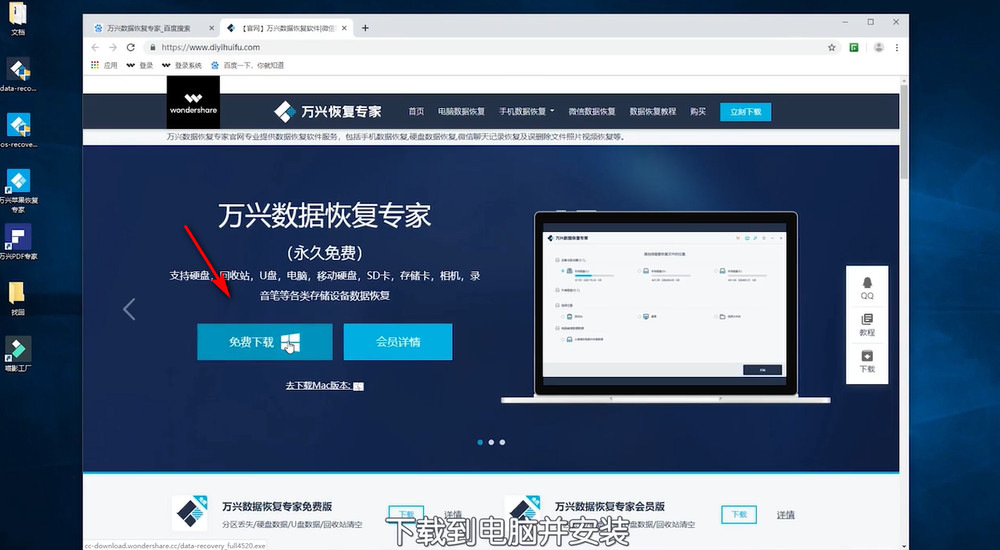1000x550 pixels.
Task: Open 详情 link for 会员版
Action: (786, 515)
